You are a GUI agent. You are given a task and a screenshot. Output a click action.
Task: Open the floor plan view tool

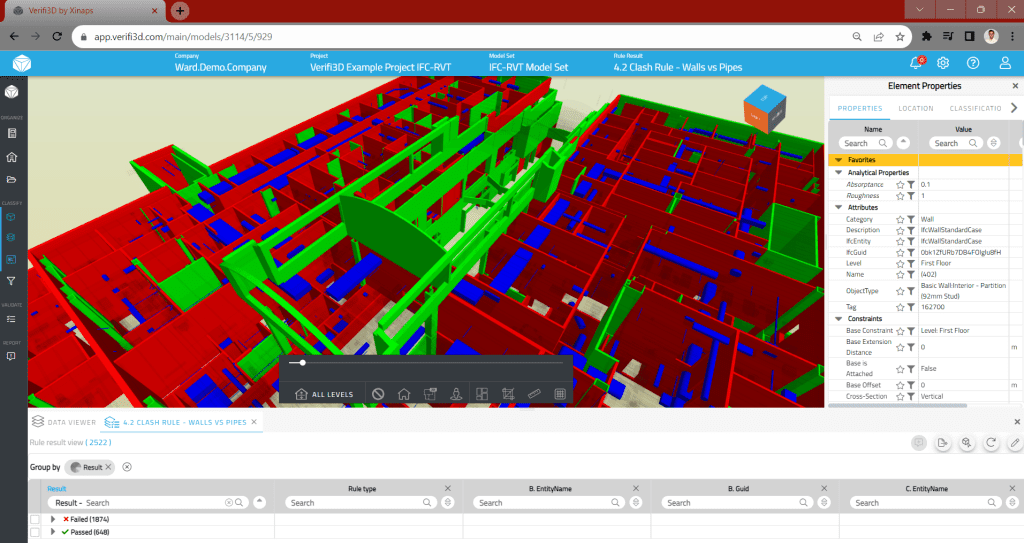click(430, 394)
